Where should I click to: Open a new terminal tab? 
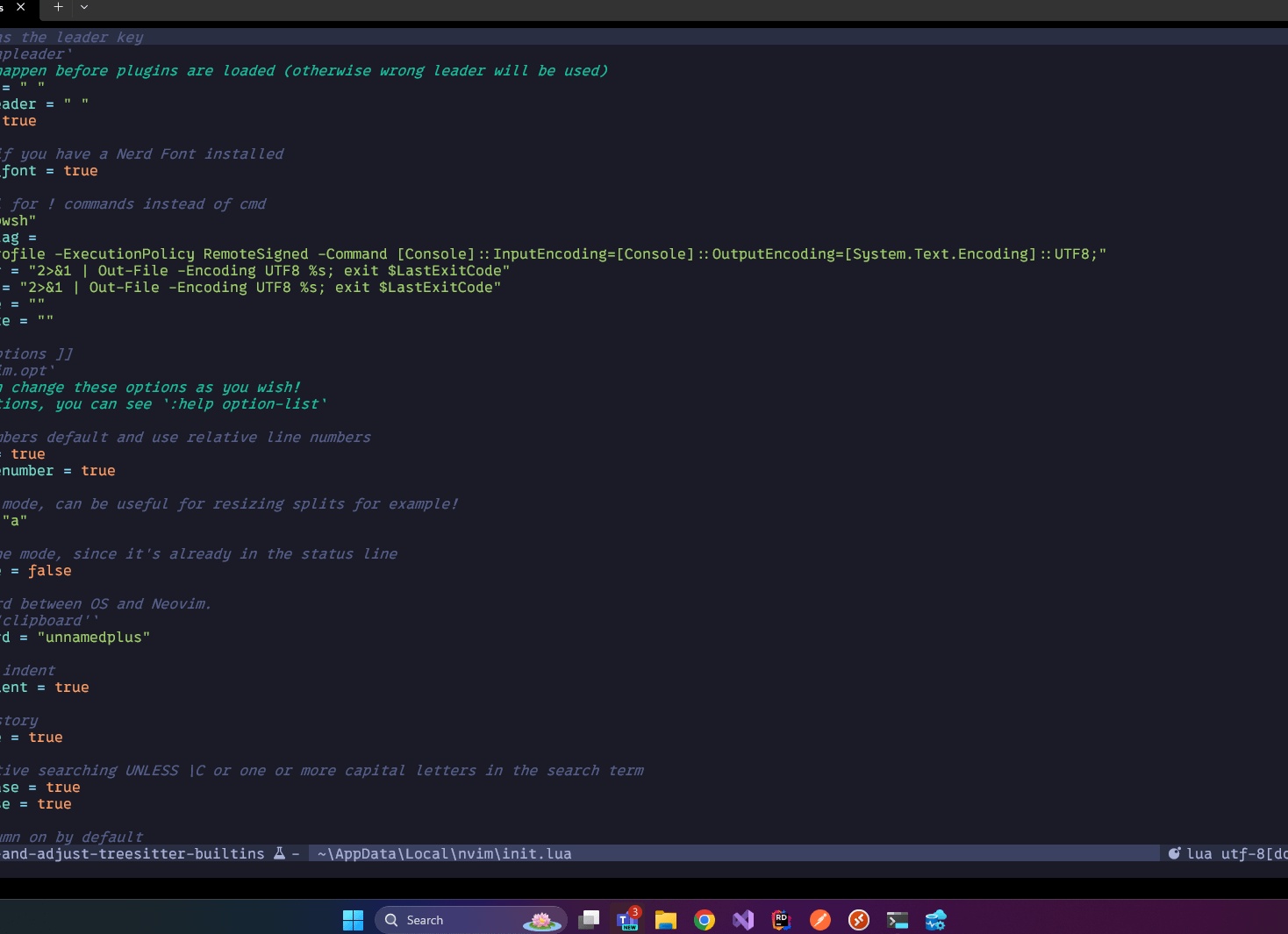pos(58,7)
